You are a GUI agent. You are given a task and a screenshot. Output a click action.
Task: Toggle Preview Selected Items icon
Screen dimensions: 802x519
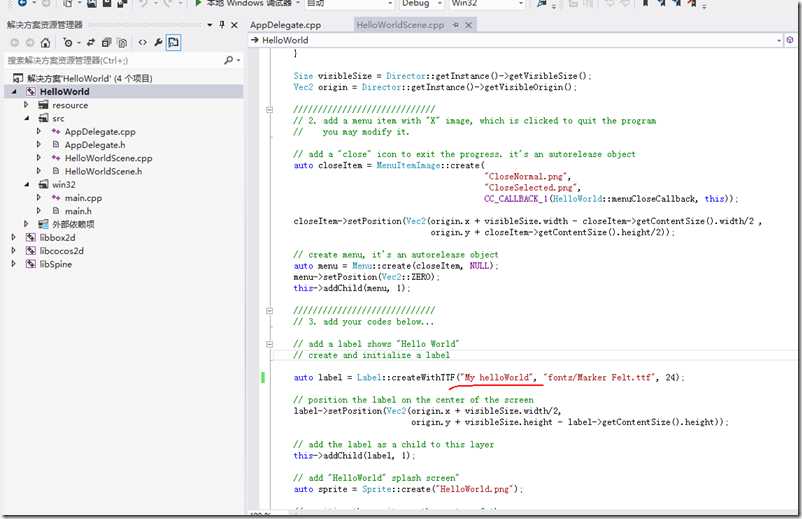pos(173,42)
